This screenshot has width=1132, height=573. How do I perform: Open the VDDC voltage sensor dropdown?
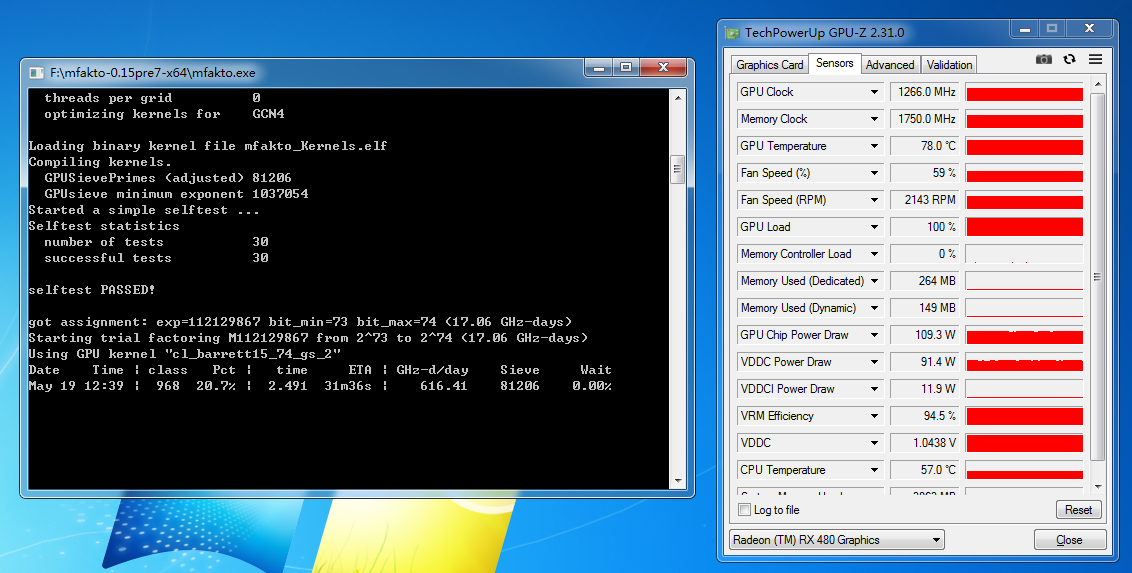point(874,442)
